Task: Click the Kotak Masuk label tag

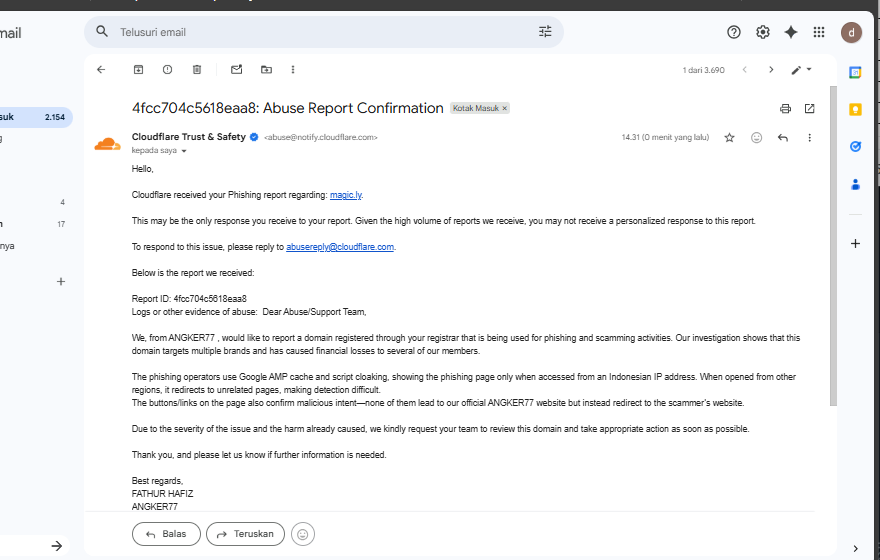Action: coord(475,108)
